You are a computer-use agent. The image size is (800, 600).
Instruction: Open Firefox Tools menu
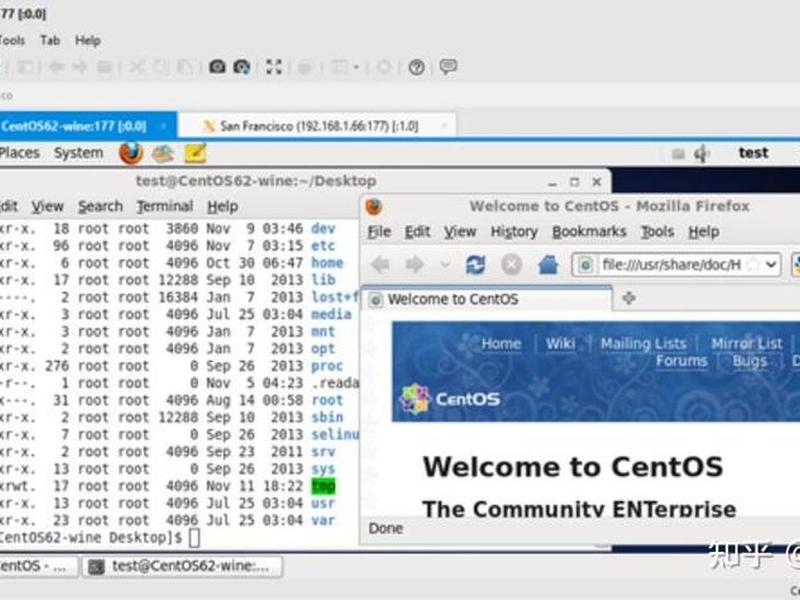pos(657,232)
